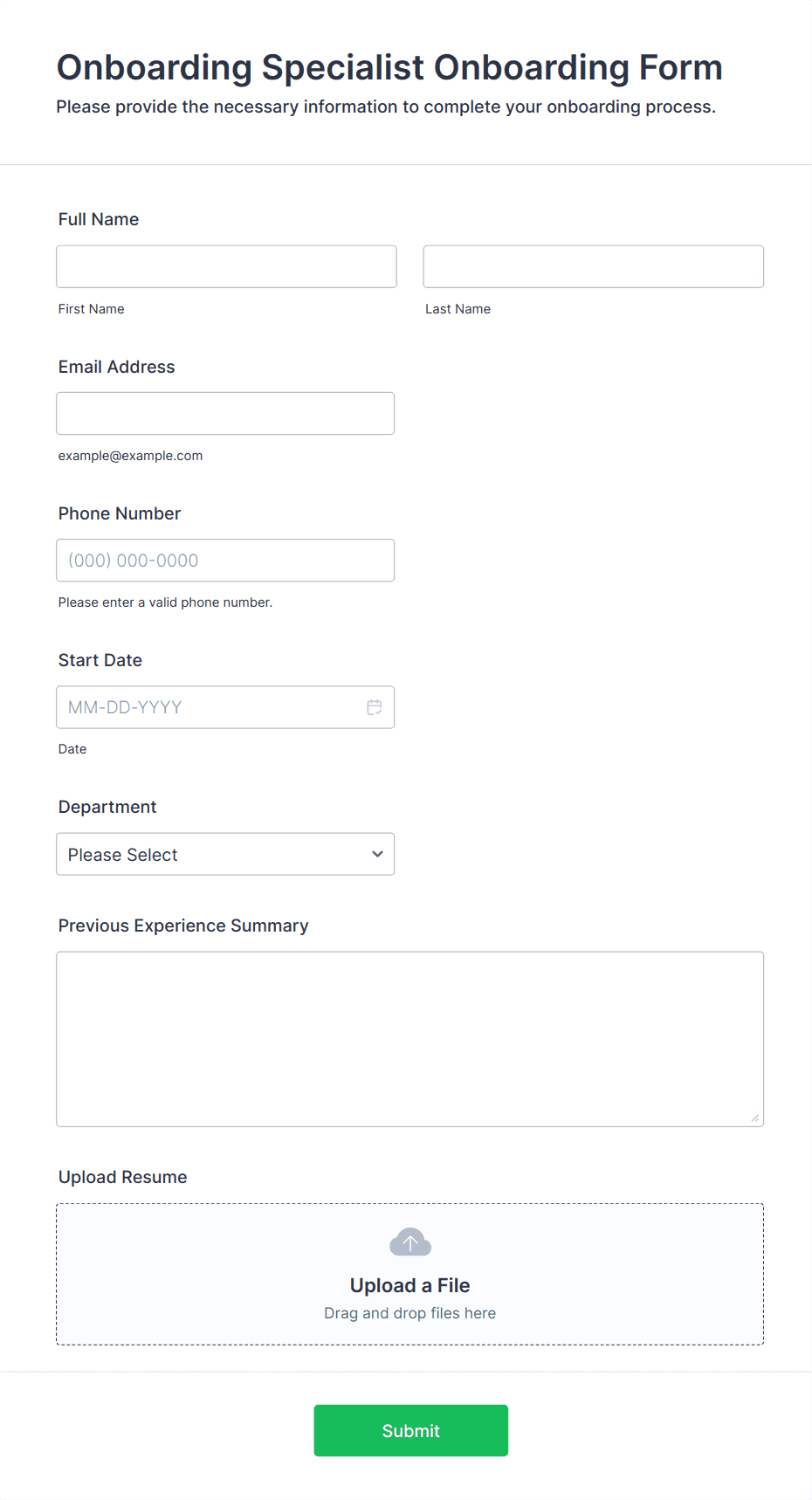This screenshot has width=812, height=1500.
Task: Focus the Last Name input field
Action: pos(594,266)
